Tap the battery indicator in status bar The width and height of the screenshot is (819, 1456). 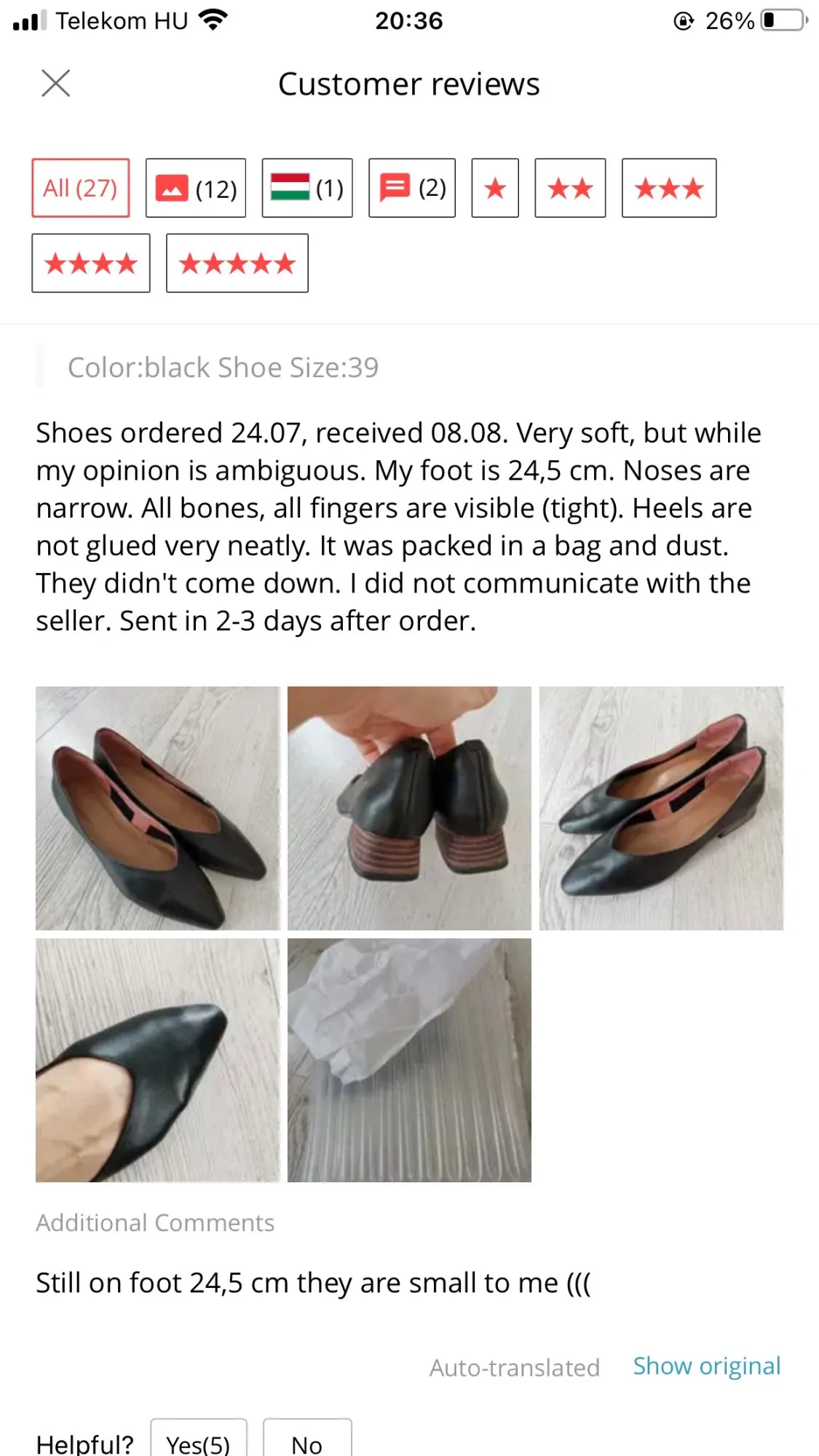click(x=784, y=20)
